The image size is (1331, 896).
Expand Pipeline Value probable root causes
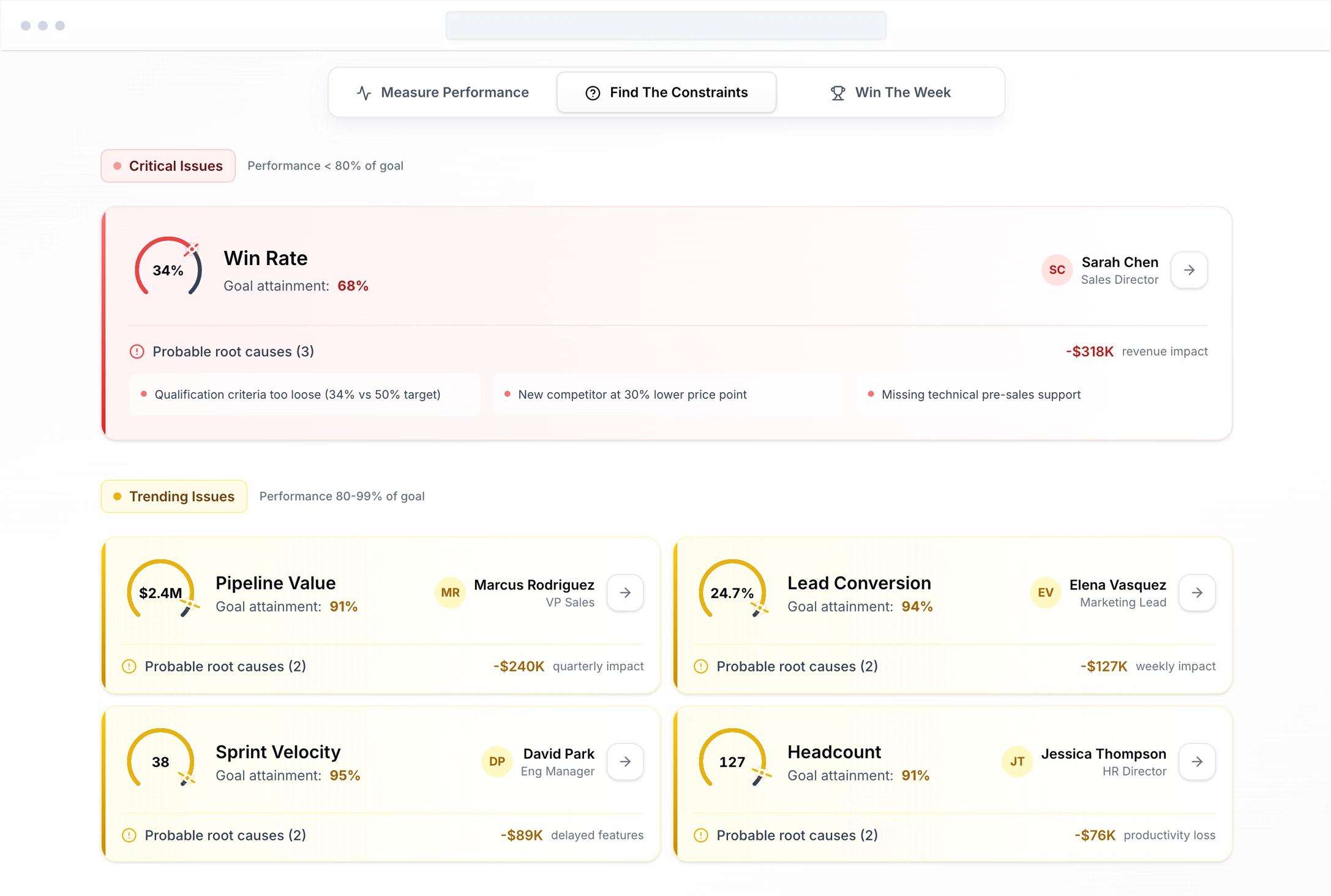[x=225, y=666]
